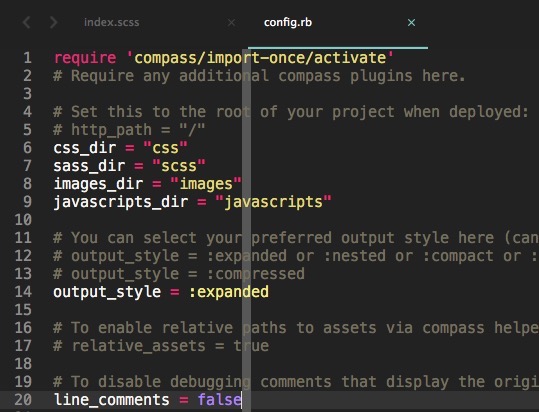Close the config.rb tab
Viewport: 539px width, 412px height.
point(411,23)
